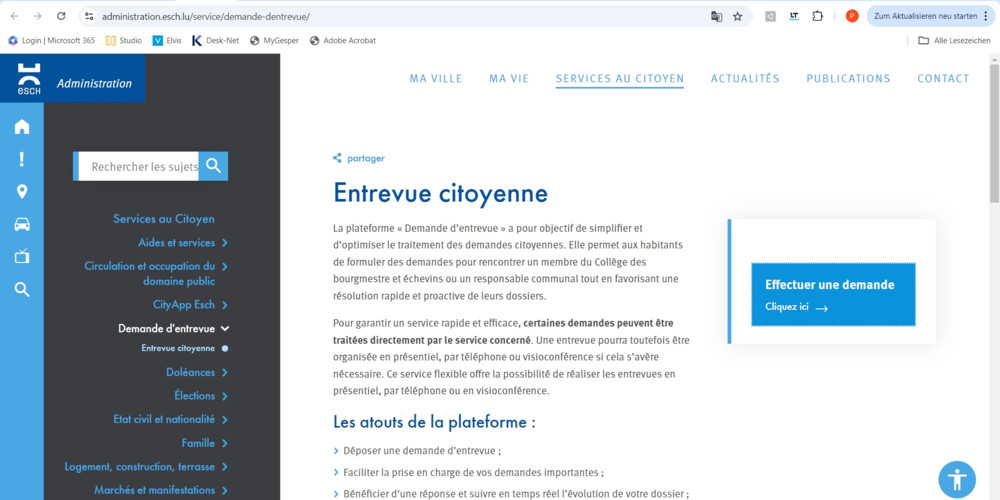
Task: Click the map location pin icon
Action: coord(22,192)
